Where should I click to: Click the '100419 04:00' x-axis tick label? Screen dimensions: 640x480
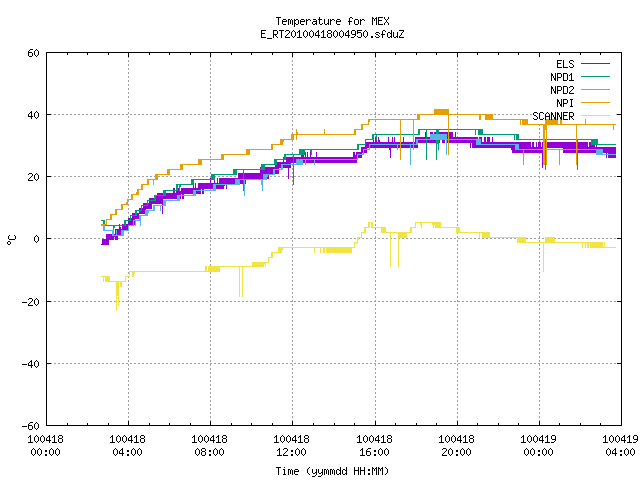620,446
